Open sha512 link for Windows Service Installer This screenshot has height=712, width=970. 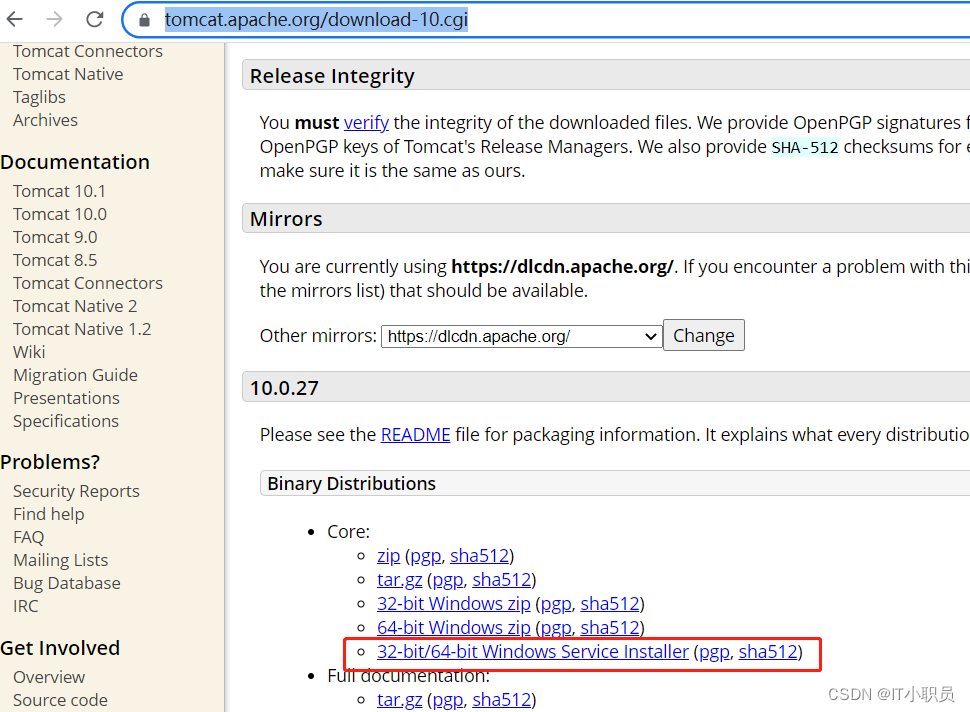768,651
